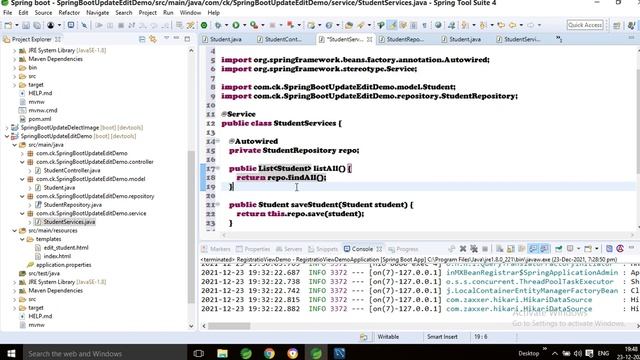Click the green Run button icon
This screenshot has width=640, height=360.
(236, 25)
